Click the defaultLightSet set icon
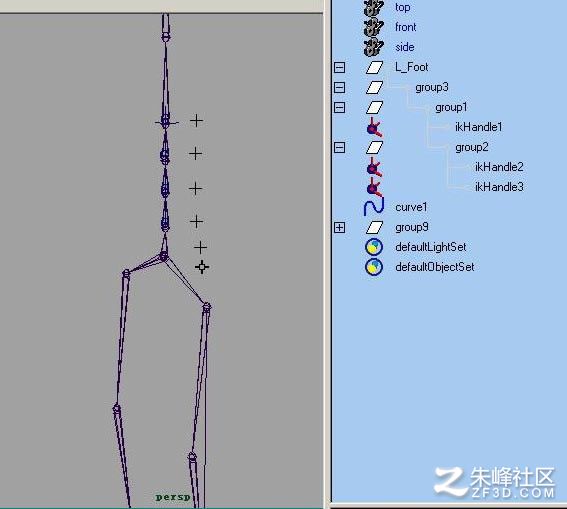 [x=374, y=247]
